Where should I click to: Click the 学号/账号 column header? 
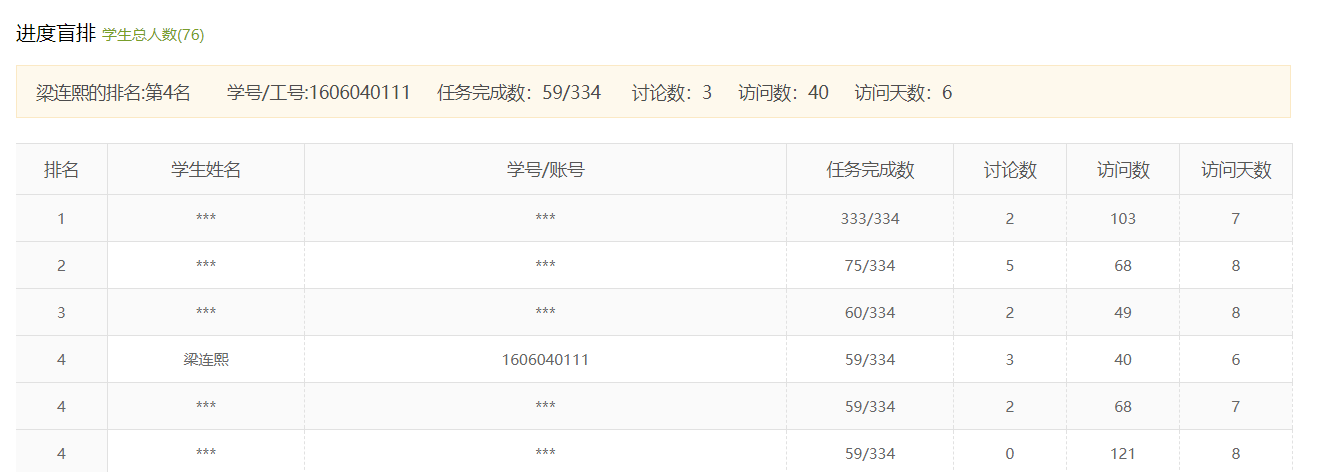coord(545,170)
